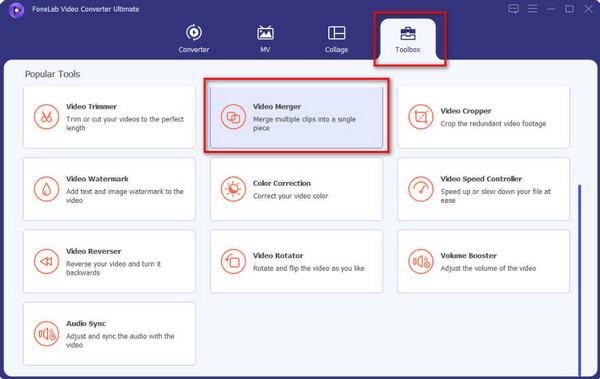This screenshot has width=600, height=379.
Task: Open the Audio Sync title
Action: tap(86, 324)
